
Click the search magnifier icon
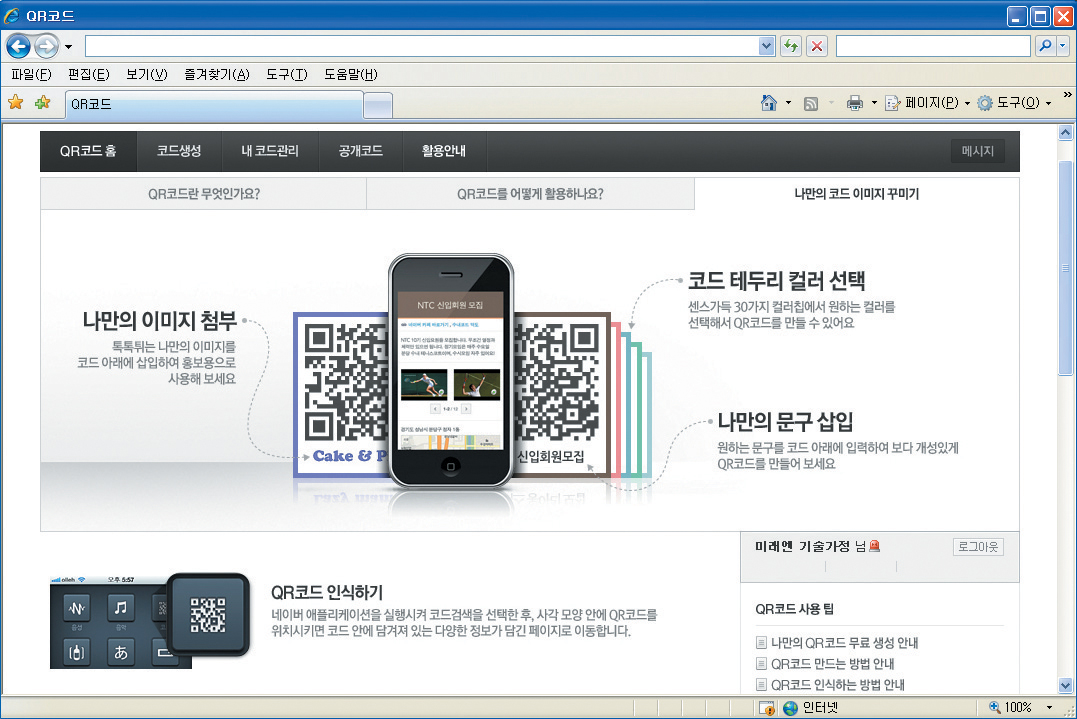(x=1044, y=46)
